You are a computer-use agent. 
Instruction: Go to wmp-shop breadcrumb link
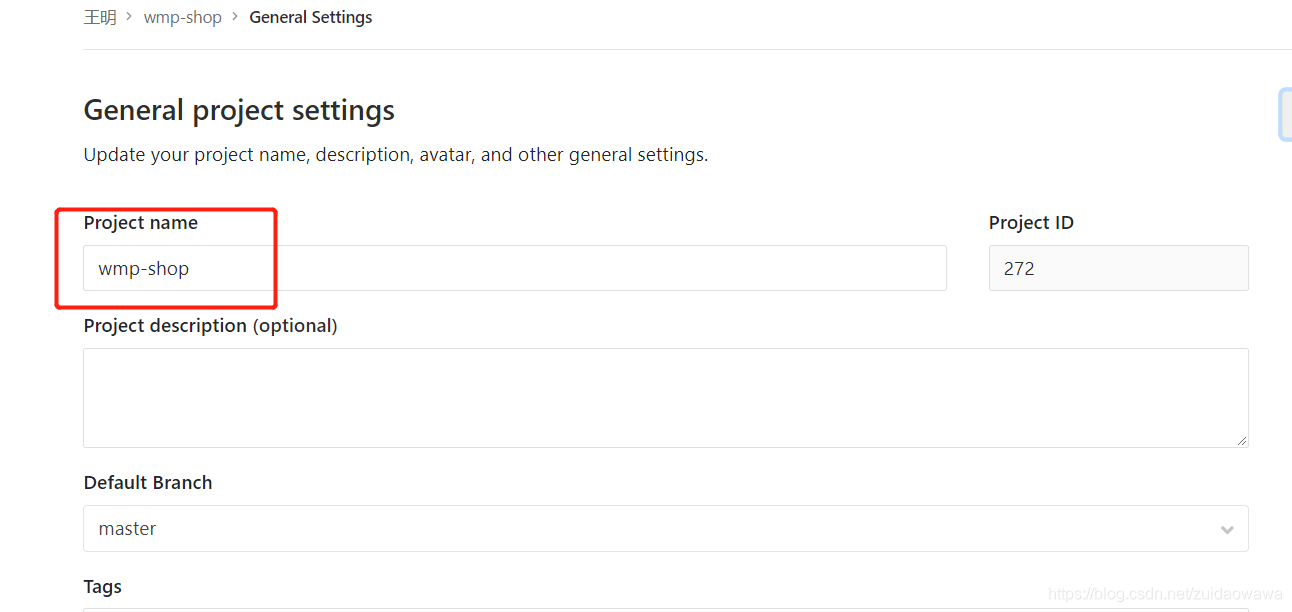tap(183, 17)
